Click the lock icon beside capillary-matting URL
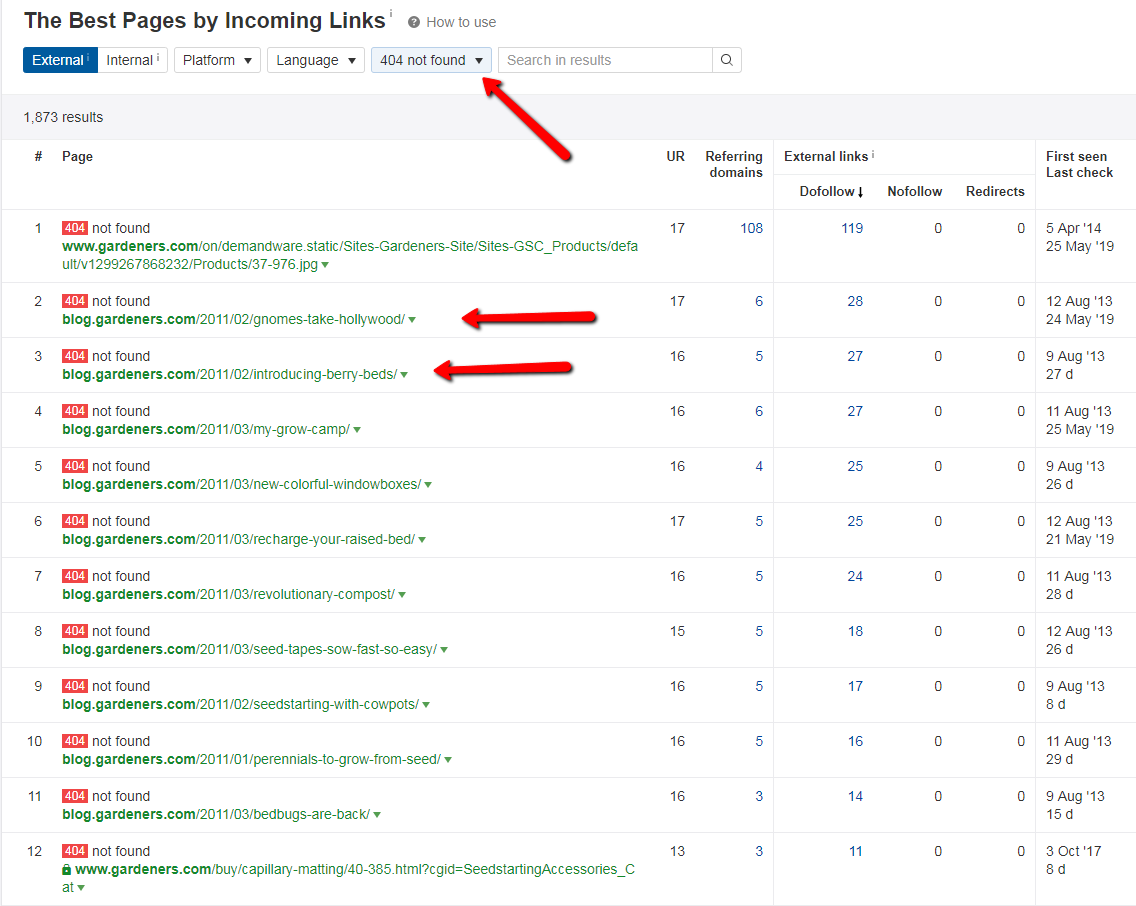This screenshot has height=906, width=1136. click(x=67, y=869)
